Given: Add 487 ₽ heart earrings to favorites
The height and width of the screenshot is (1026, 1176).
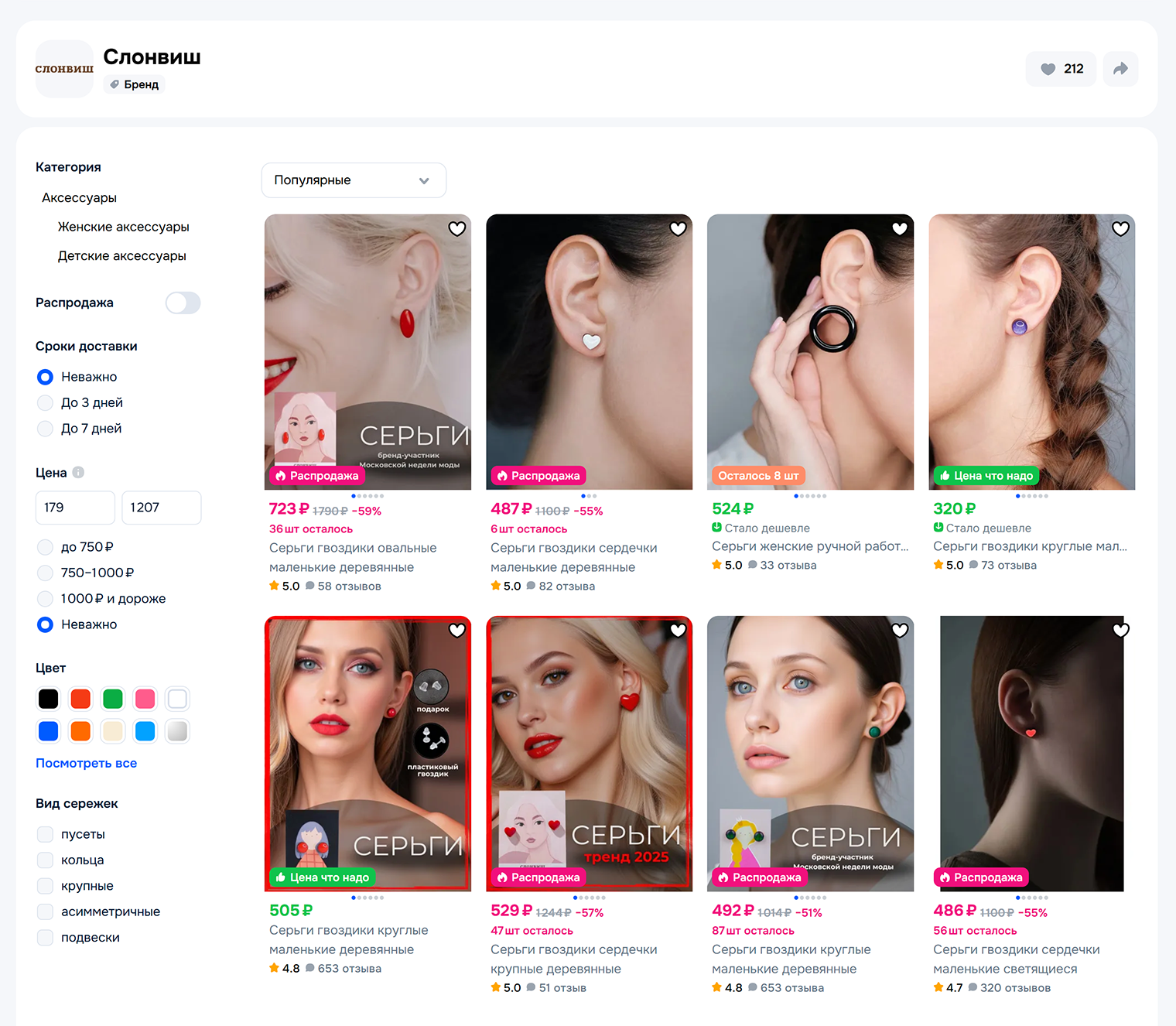Looking at the screenshot, I should click(x=679, y=229).
